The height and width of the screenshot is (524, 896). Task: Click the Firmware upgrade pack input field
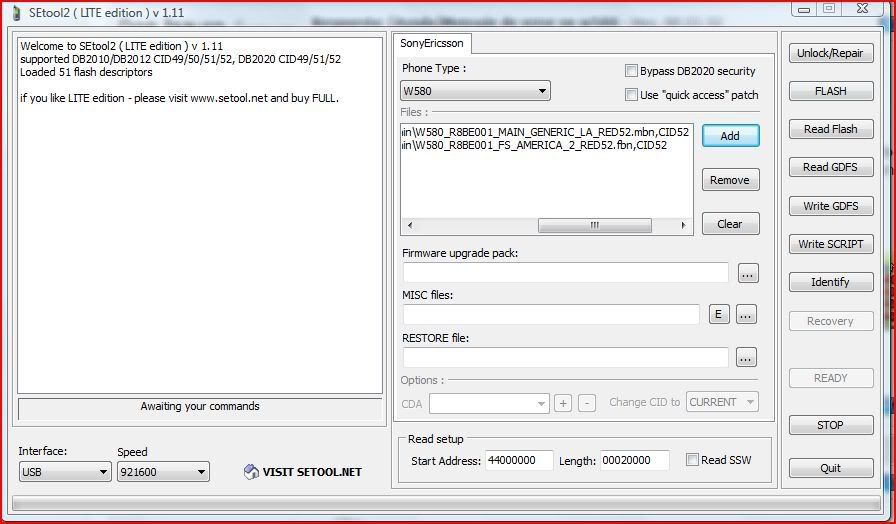tap(566, 273)
